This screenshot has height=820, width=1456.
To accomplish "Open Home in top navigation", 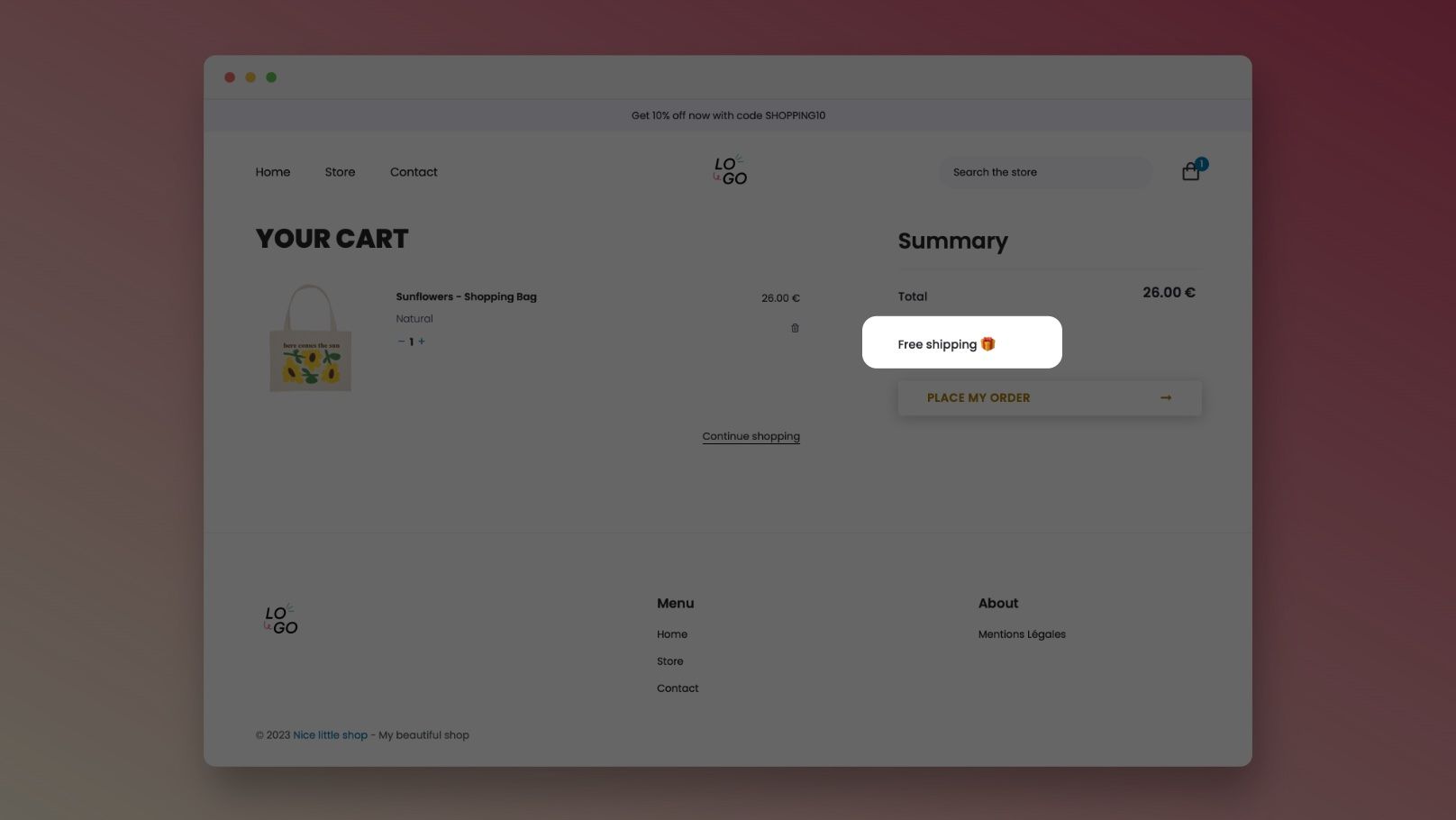I will point(272,172).
